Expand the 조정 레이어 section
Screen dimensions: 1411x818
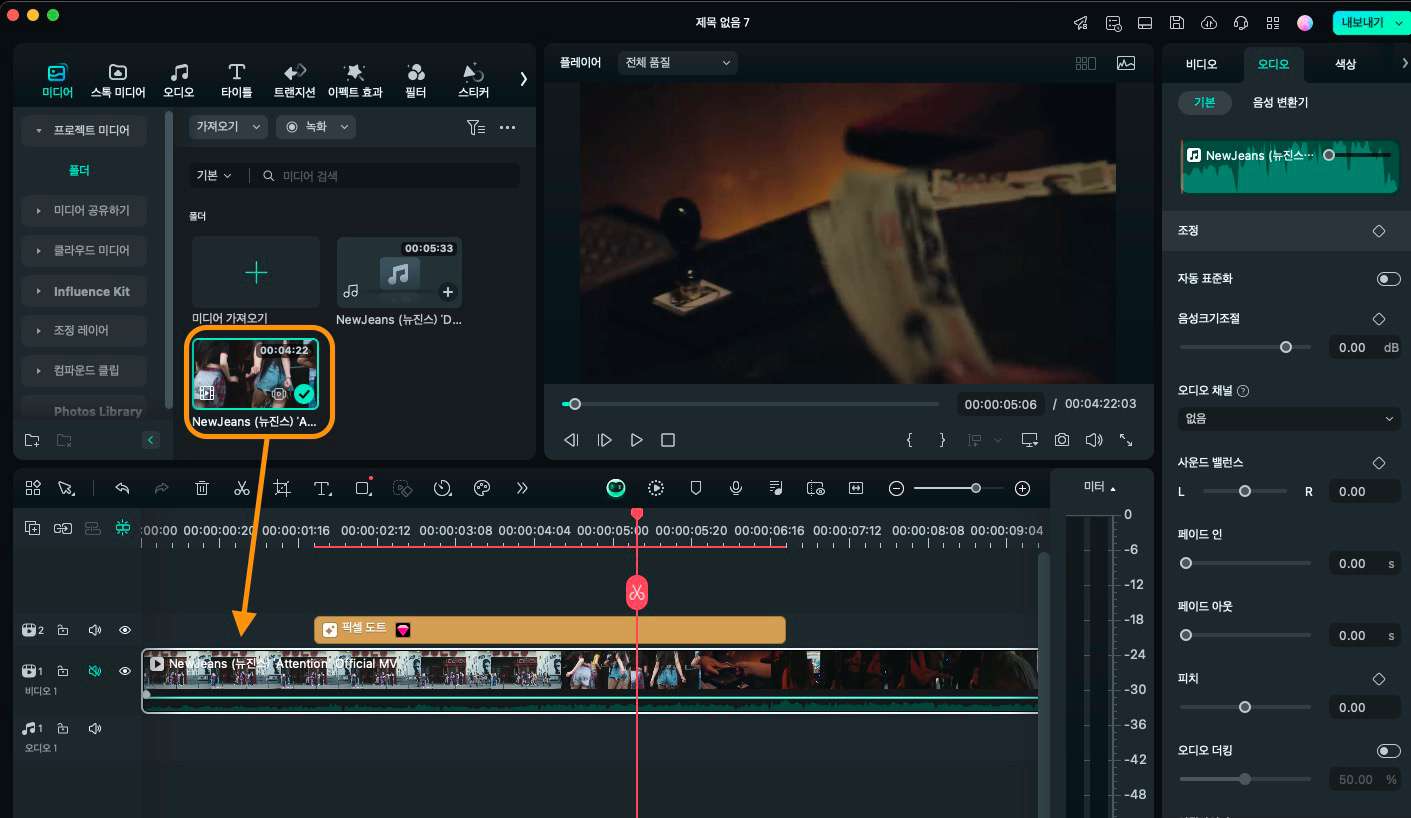(x=84, y=330)
